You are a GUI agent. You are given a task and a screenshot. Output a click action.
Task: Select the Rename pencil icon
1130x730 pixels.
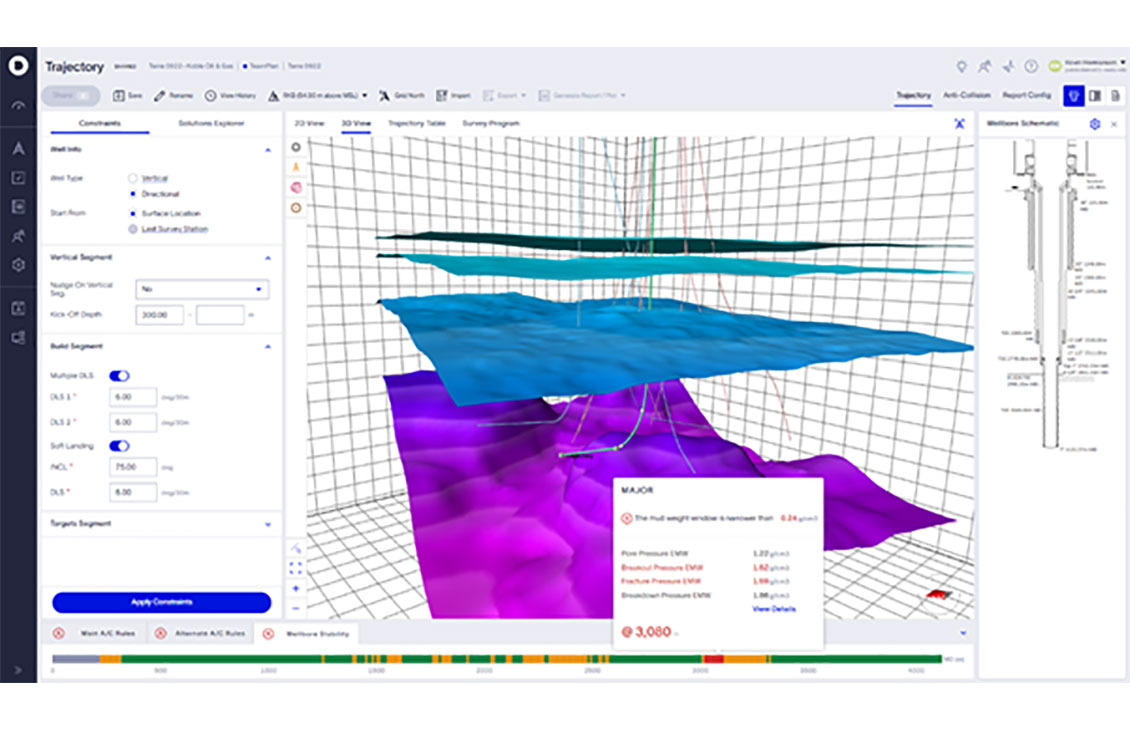tap(161, 96)
